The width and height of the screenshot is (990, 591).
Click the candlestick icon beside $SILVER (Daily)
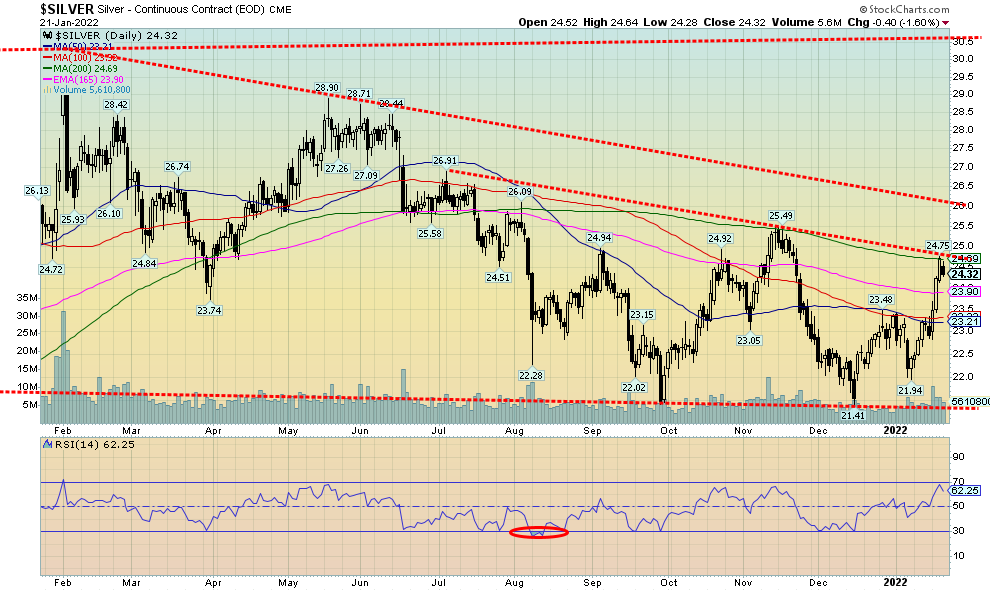[x=46, y=35]
